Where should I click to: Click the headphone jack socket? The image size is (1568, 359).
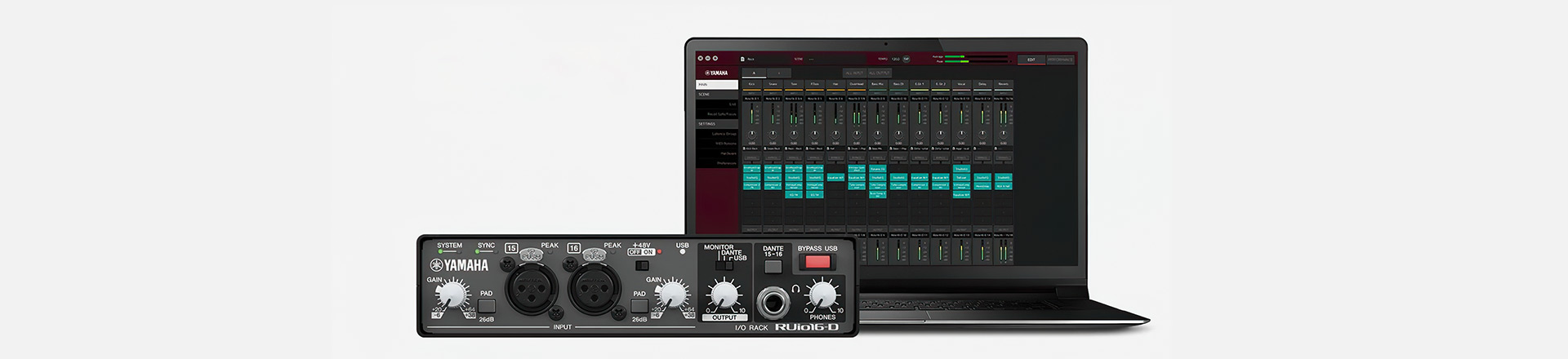click(x=773, y=302)
